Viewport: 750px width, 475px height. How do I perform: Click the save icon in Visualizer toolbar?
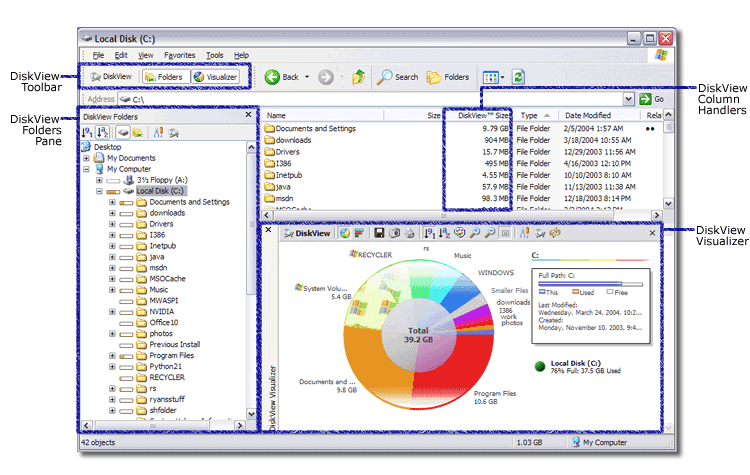(x=379, y=233)
